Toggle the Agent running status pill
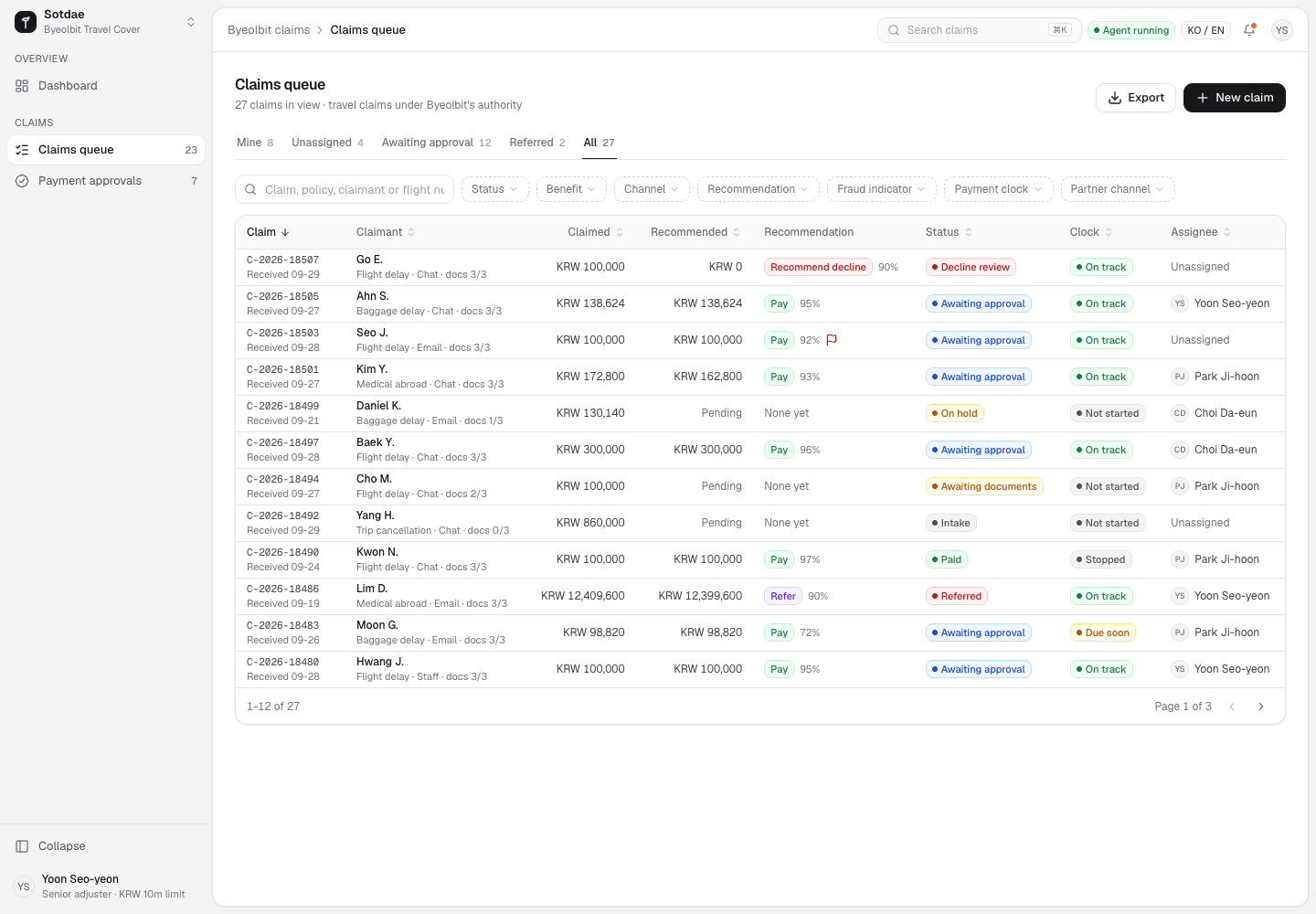Screen dimensions: 1316x914 click(1131, 30)
